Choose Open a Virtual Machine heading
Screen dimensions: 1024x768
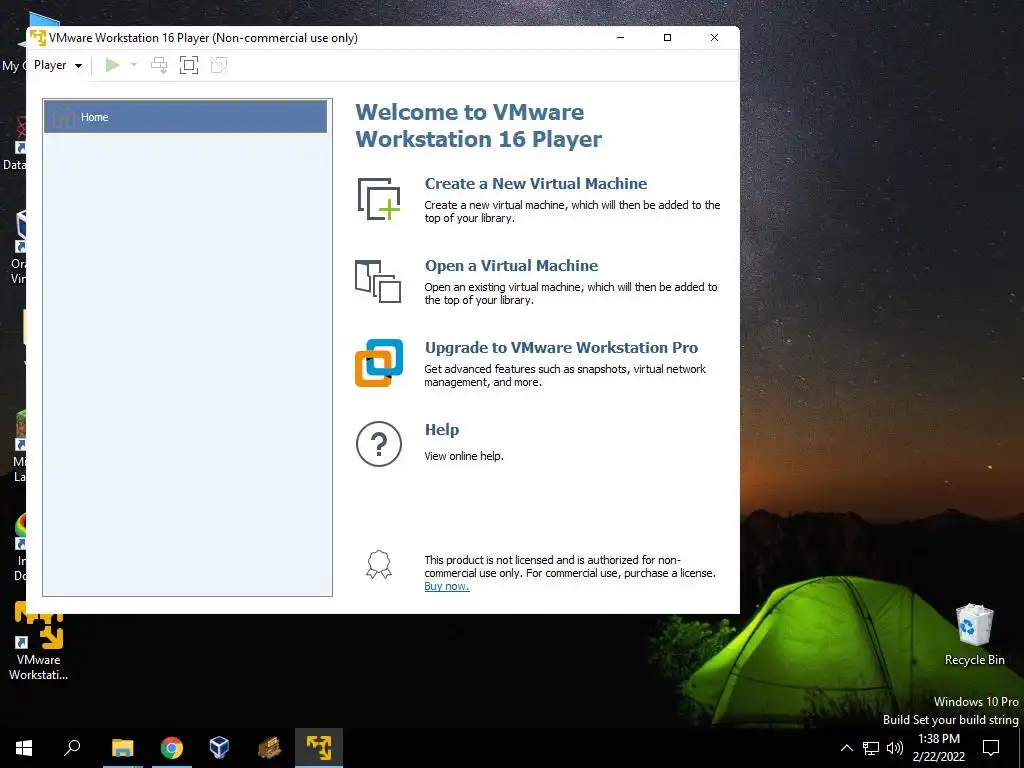(x=511, y=266)
